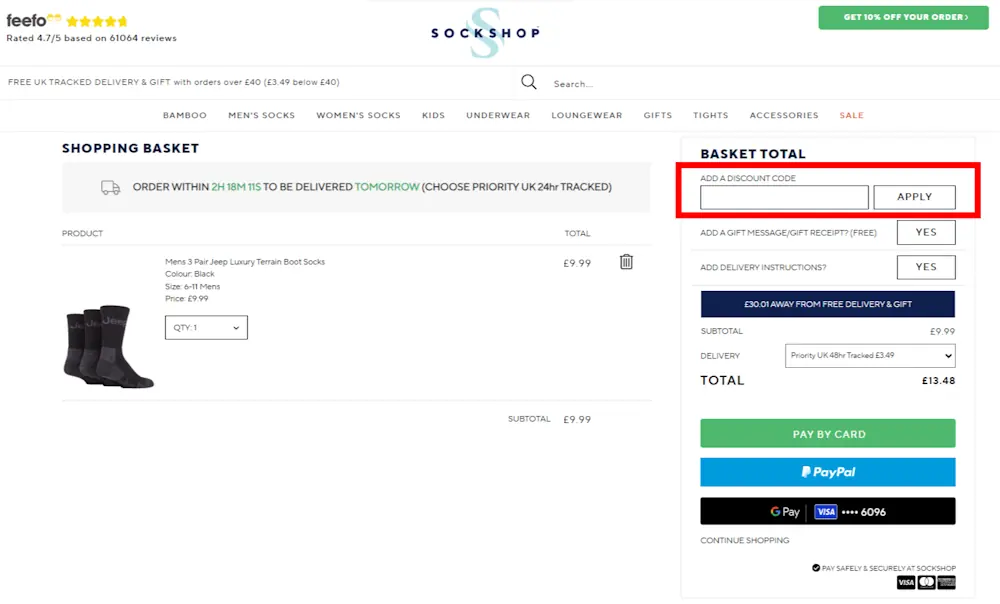Click Yes for gift message

[x=926, y=232]
